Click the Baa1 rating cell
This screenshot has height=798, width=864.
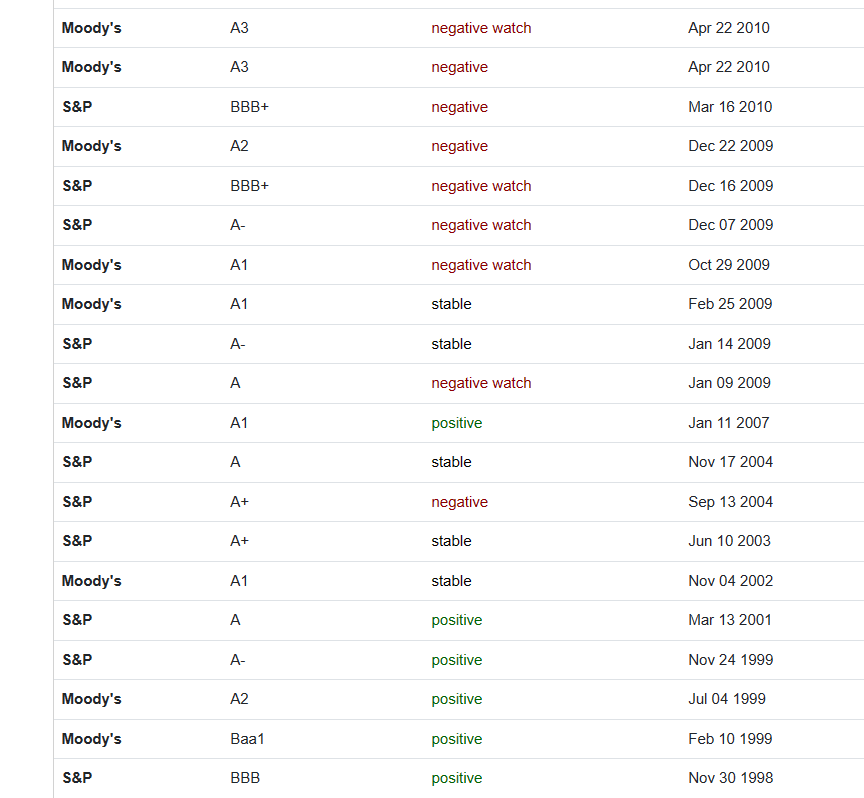coord(247,738)
